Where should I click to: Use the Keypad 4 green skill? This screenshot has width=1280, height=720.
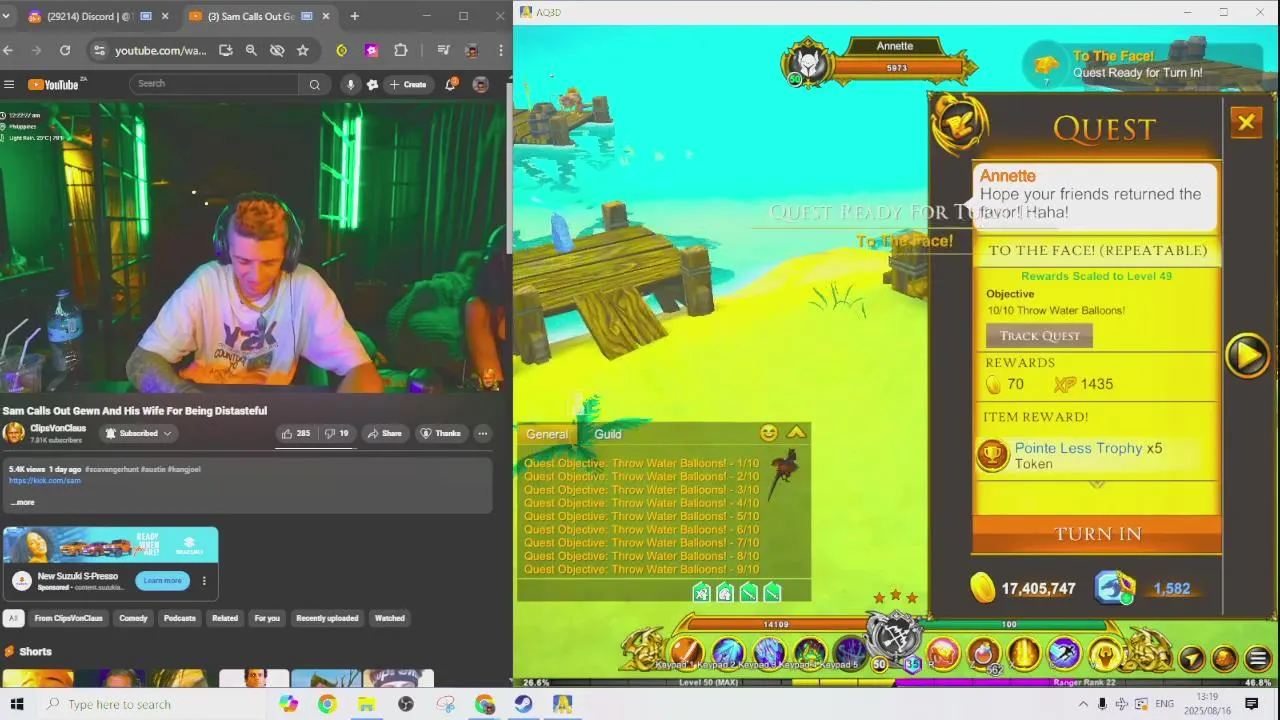pyautogui.click(x=810, y=653)
